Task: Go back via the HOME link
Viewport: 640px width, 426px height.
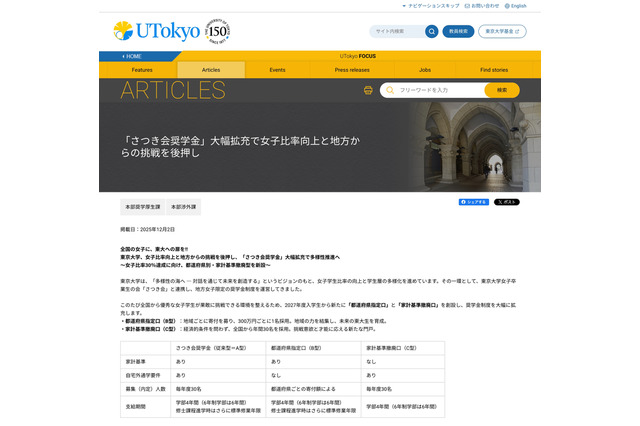Action: point(132,56)
